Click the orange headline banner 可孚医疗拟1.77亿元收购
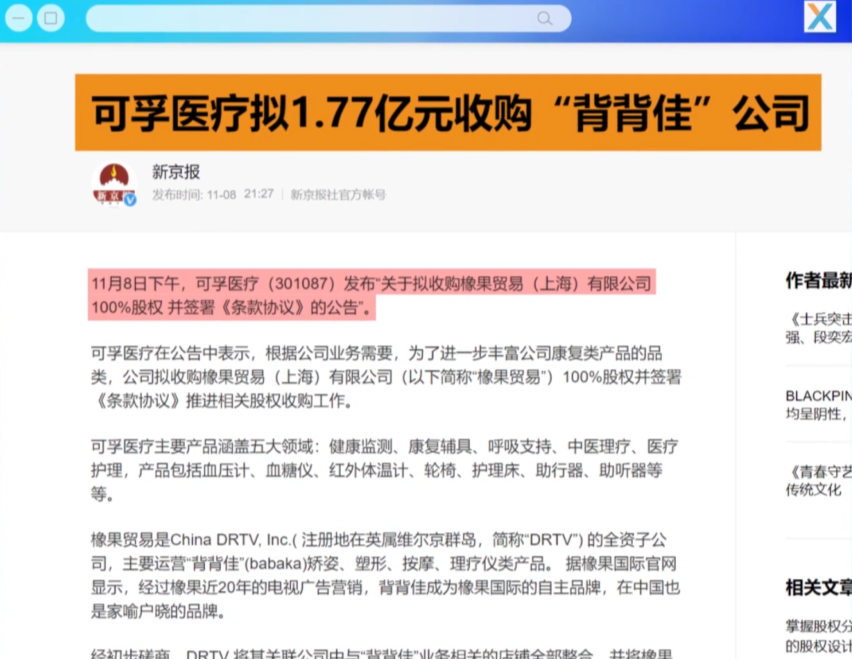 447,112
